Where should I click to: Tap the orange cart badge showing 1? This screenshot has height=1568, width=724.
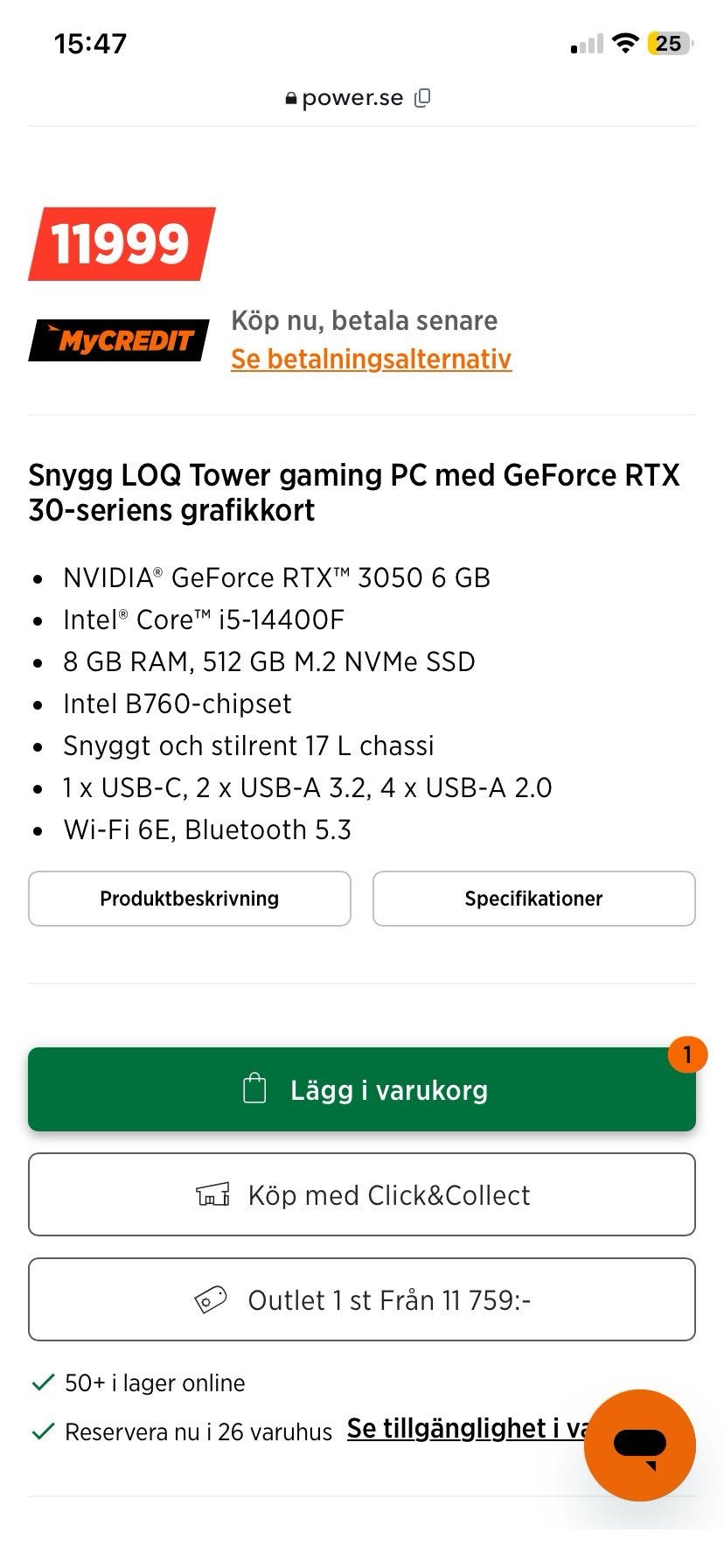tap(687, 1054)
